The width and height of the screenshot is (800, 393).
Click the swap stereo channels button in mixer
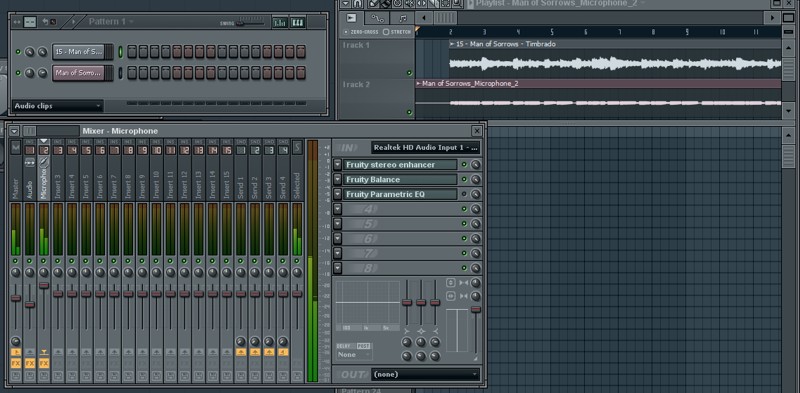point(451,296)
